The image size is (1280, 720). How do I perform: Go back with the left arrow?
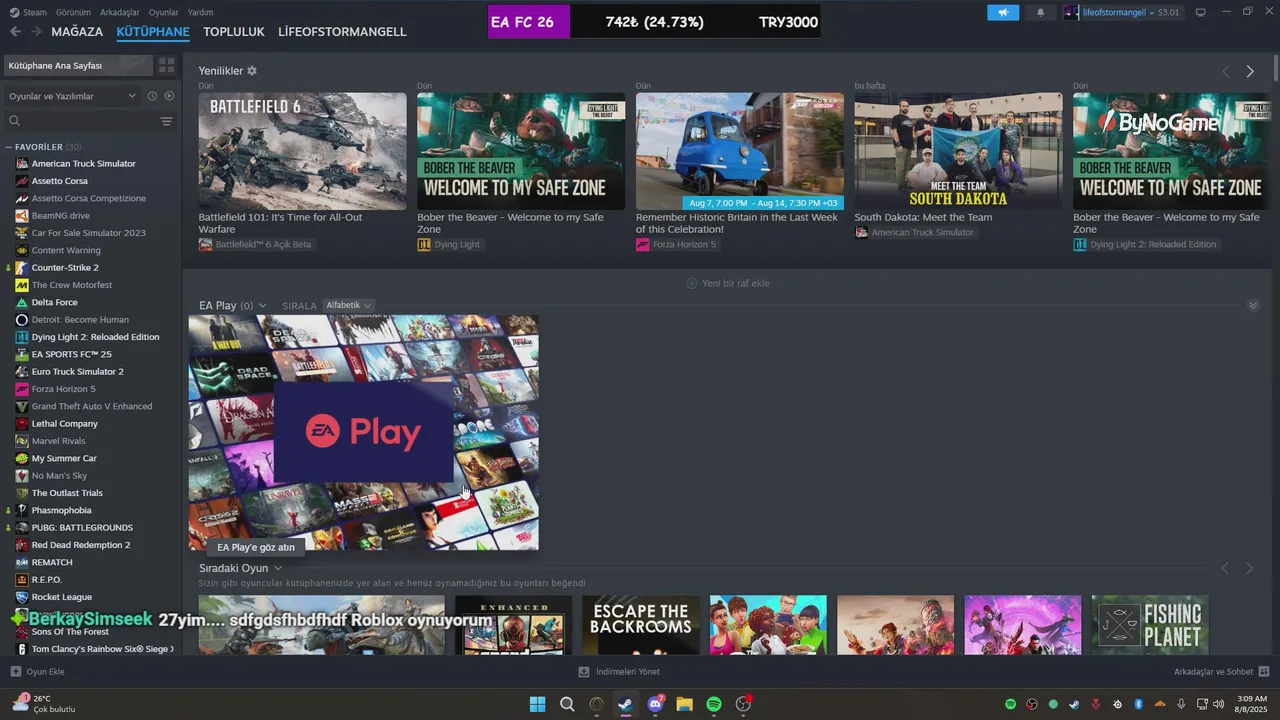click(x=15, y=31)
